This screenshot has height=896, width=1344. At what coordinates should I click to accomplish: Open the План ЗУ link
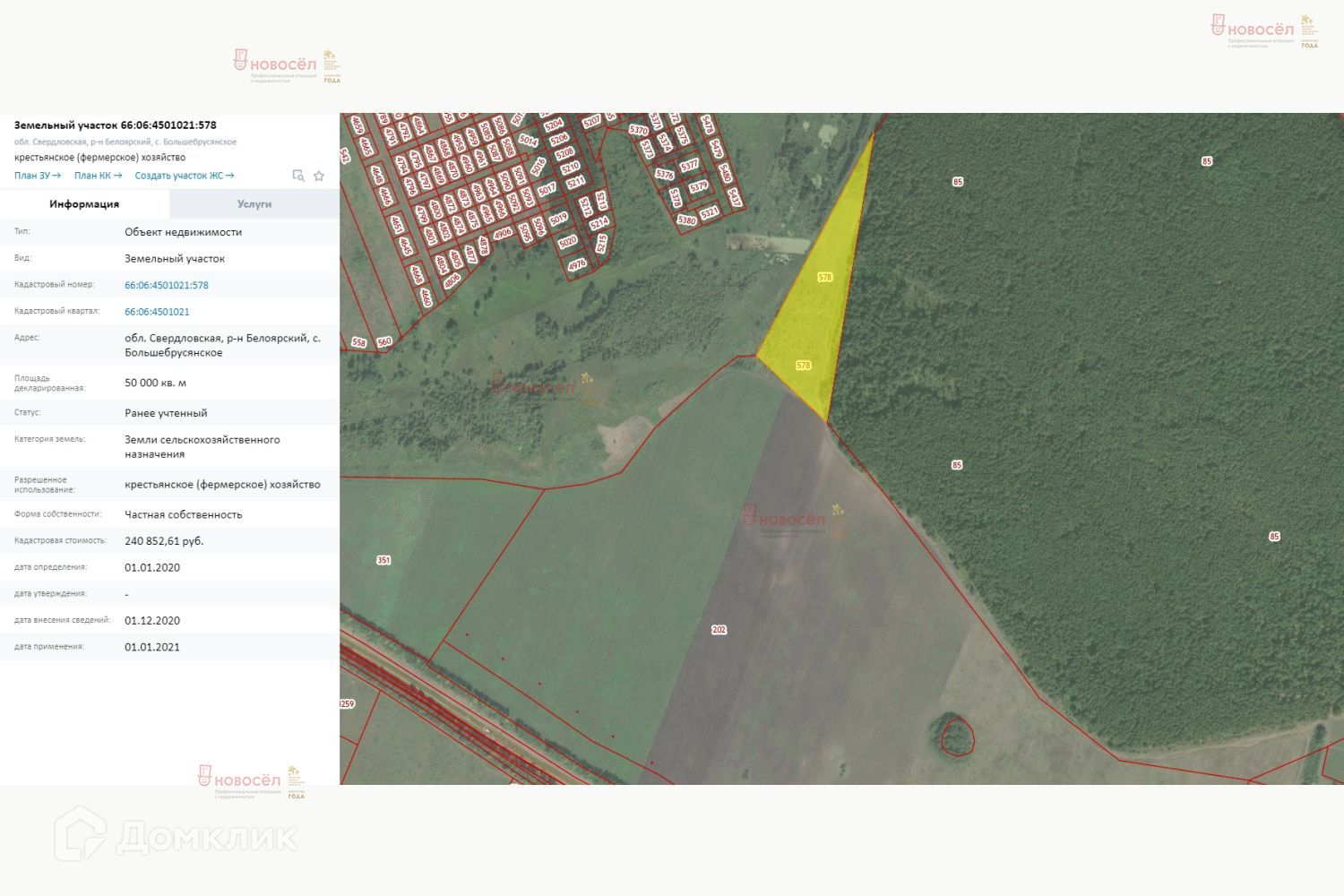click(38, 176)
